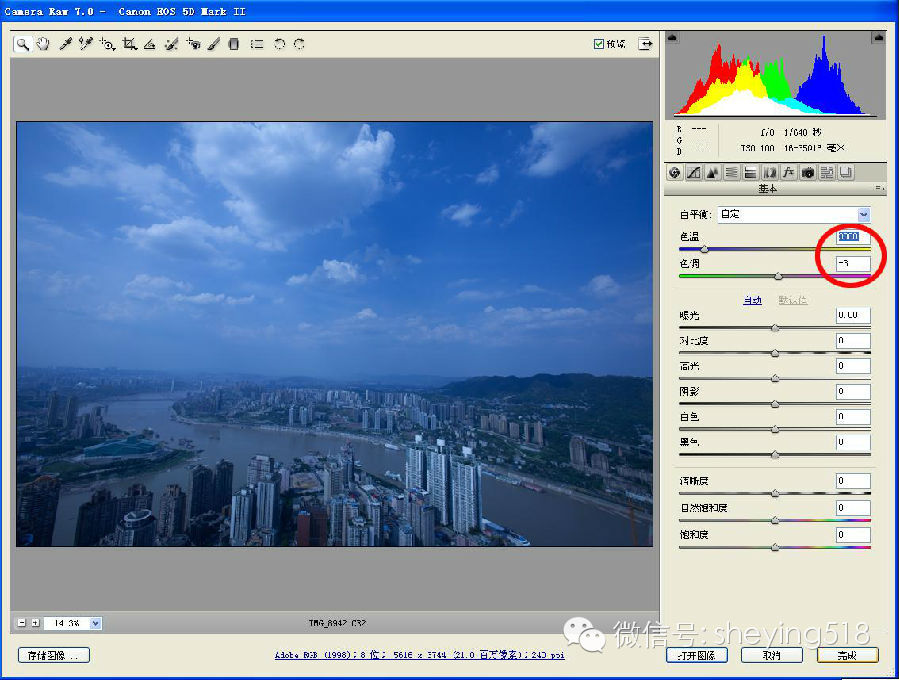Select the Zoom tool
Image resolution: width=899 pixels, height=680 pixels.
point(22,44)
